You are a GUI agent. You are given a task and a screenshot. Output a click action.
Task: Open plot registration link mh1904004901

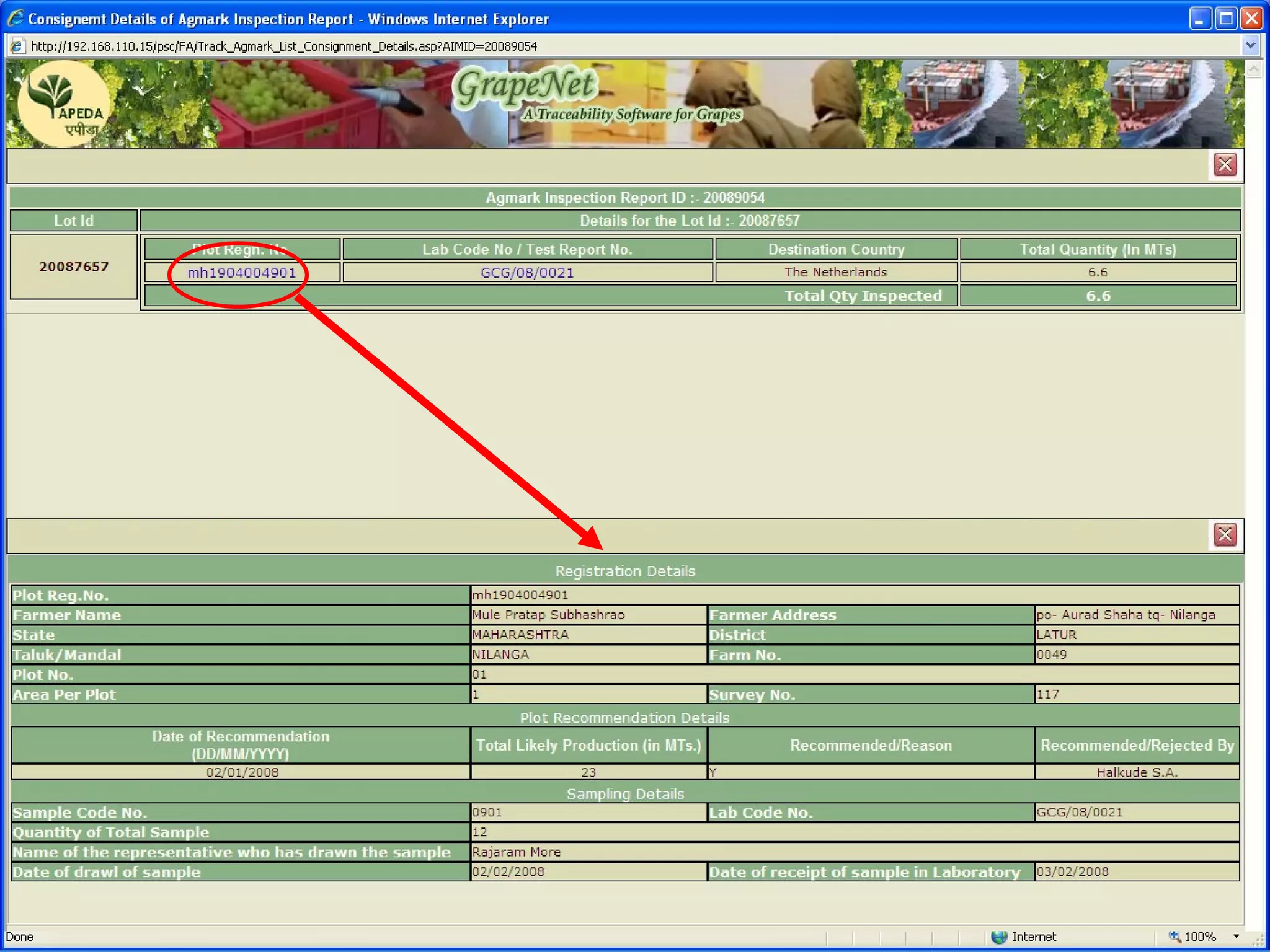click(x=242, y=273)
